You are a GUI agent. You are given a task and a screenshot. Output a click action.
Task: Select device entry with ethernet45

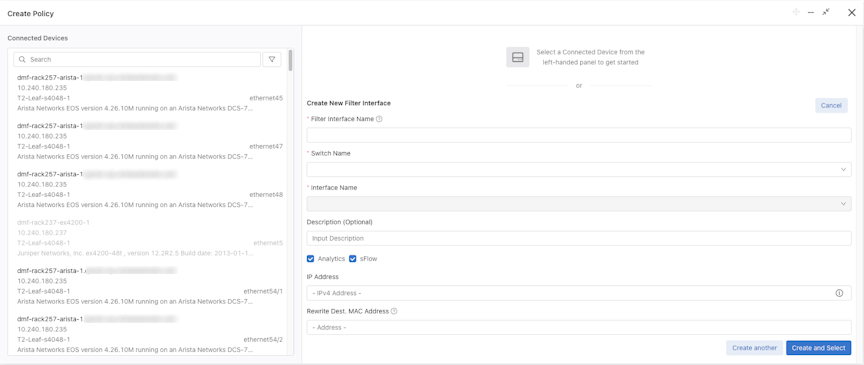coord(150,93)
